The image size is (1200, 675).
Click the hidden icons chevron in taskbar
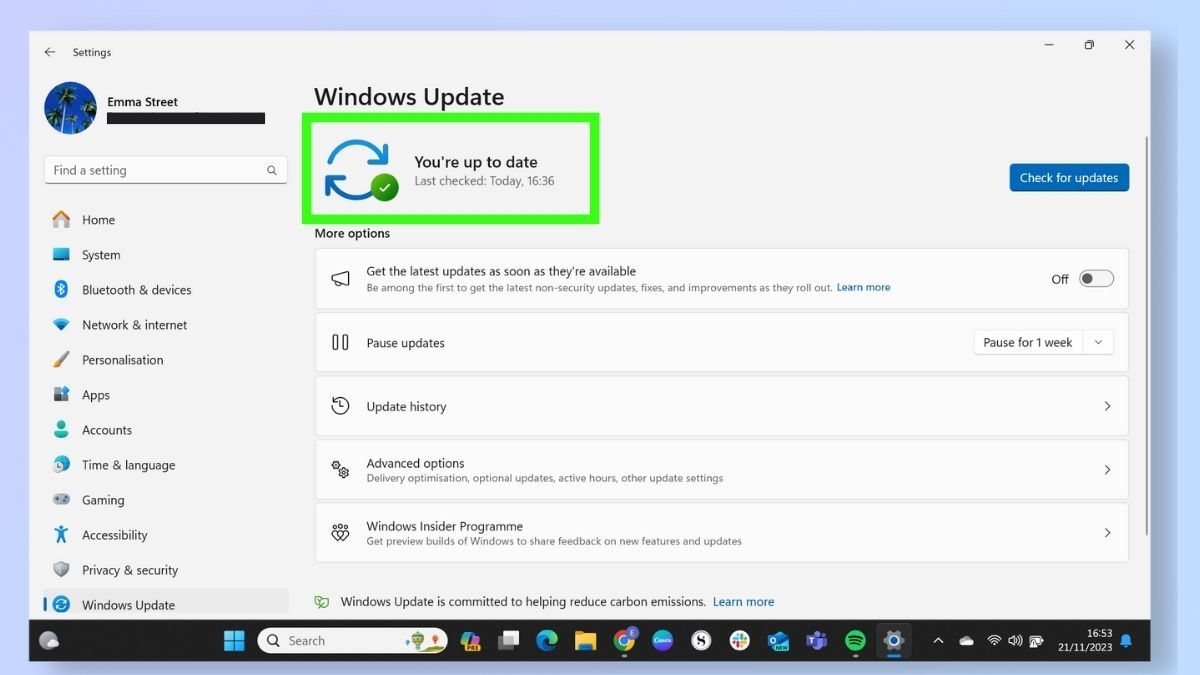(937, 640)
